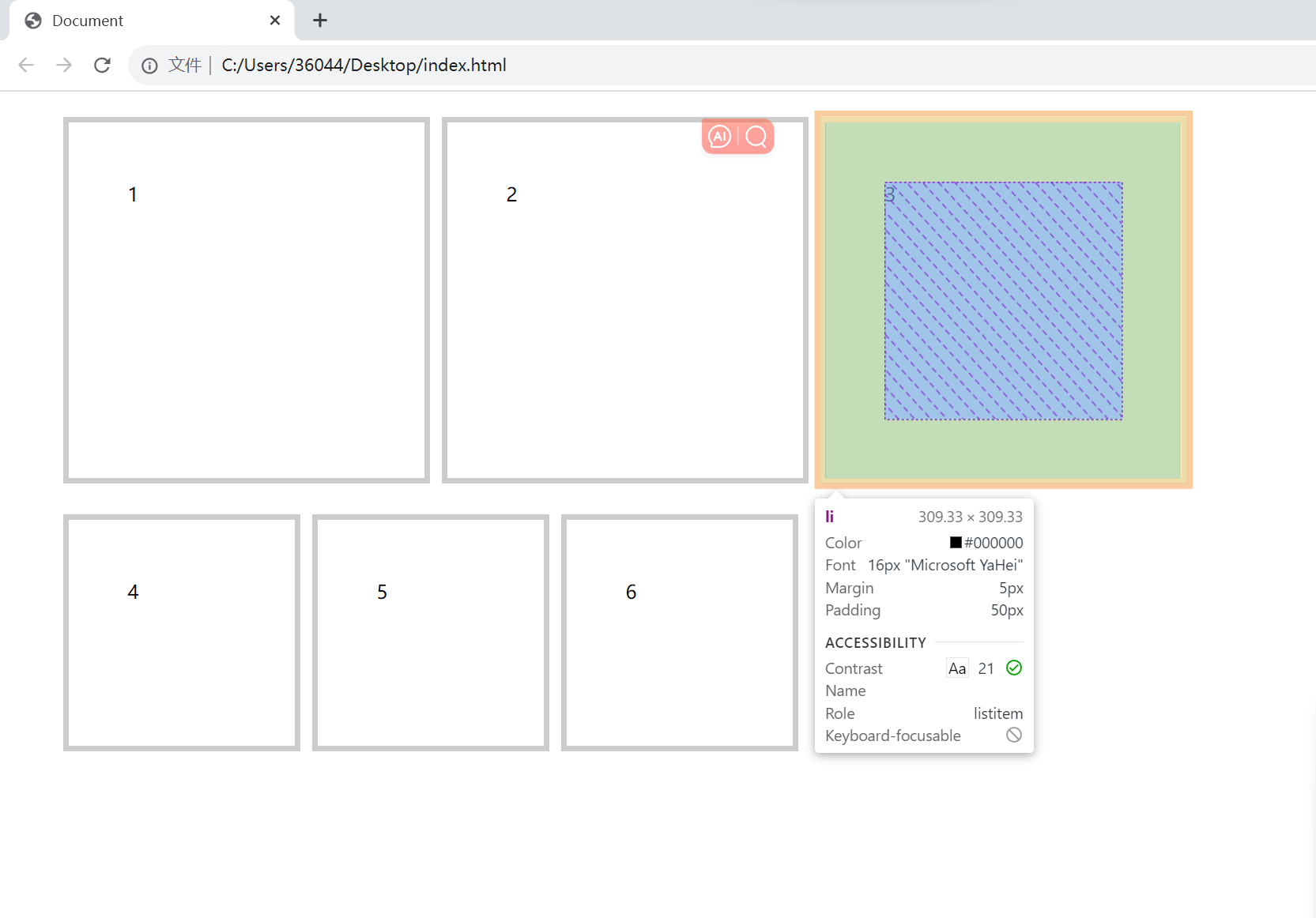Open a new tab with the plus button
The image size is (1316, 918).
click(x=320, y=21)
